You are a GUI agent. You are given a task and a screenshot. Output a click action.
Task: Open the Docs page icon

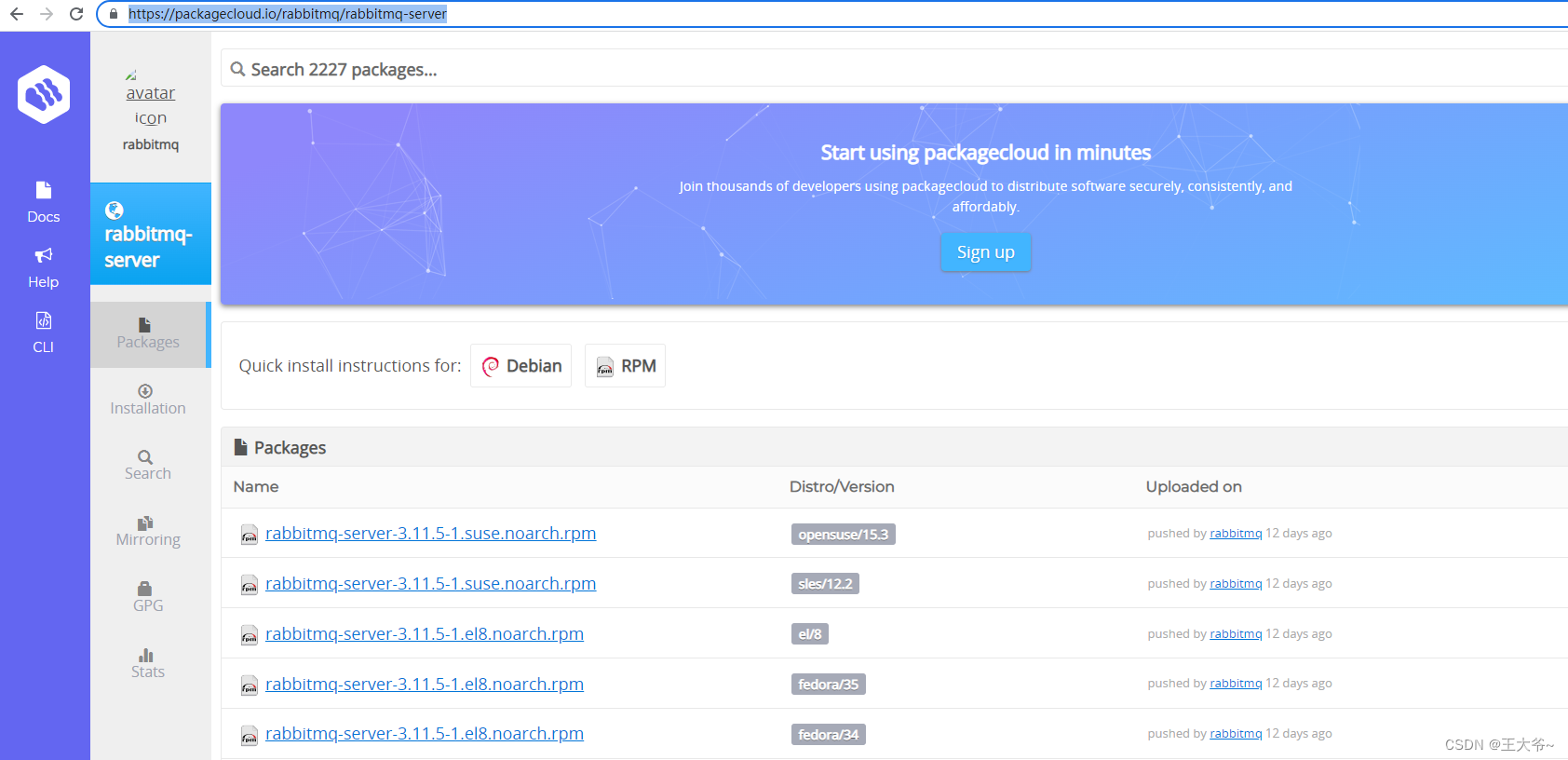click(44, 190)
